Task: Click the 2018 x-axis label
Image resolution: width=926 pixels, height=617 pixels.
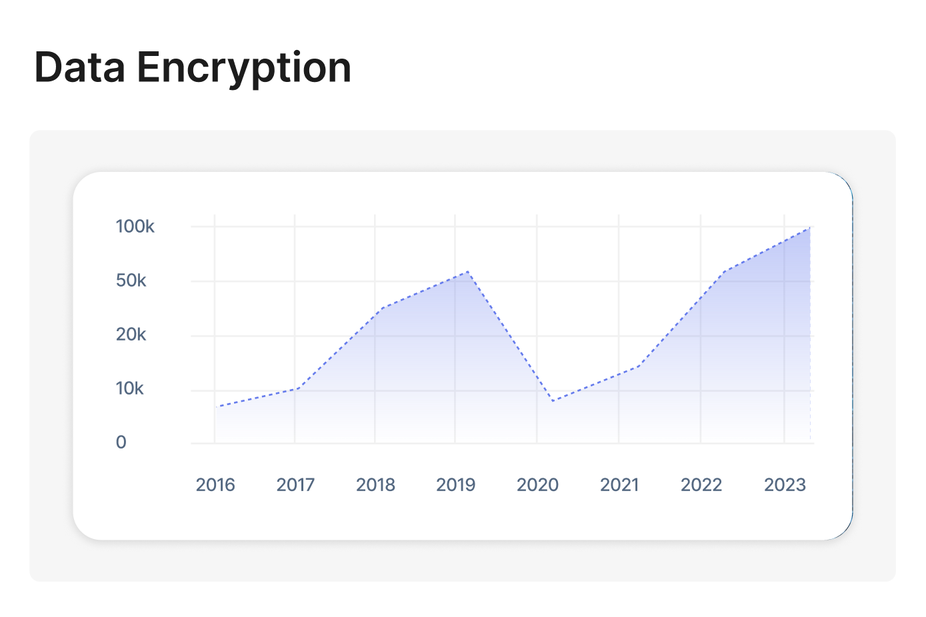Action: coord(375,485)
